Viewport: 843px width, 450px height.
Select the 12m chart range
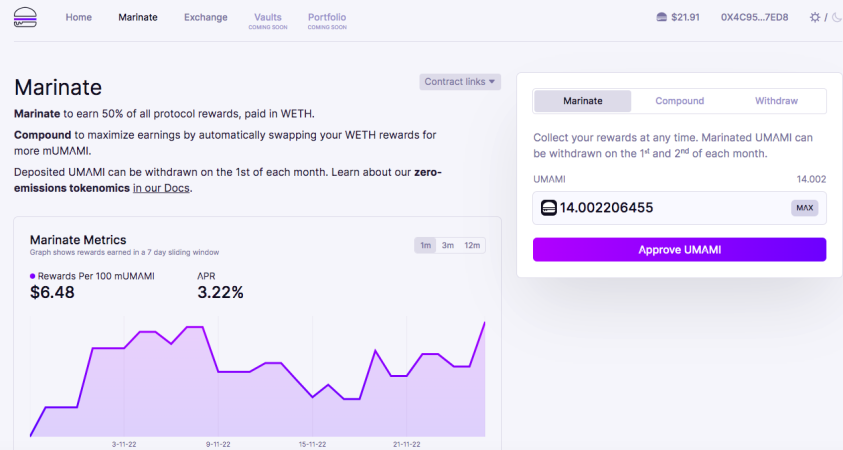[x=472, y=245]
